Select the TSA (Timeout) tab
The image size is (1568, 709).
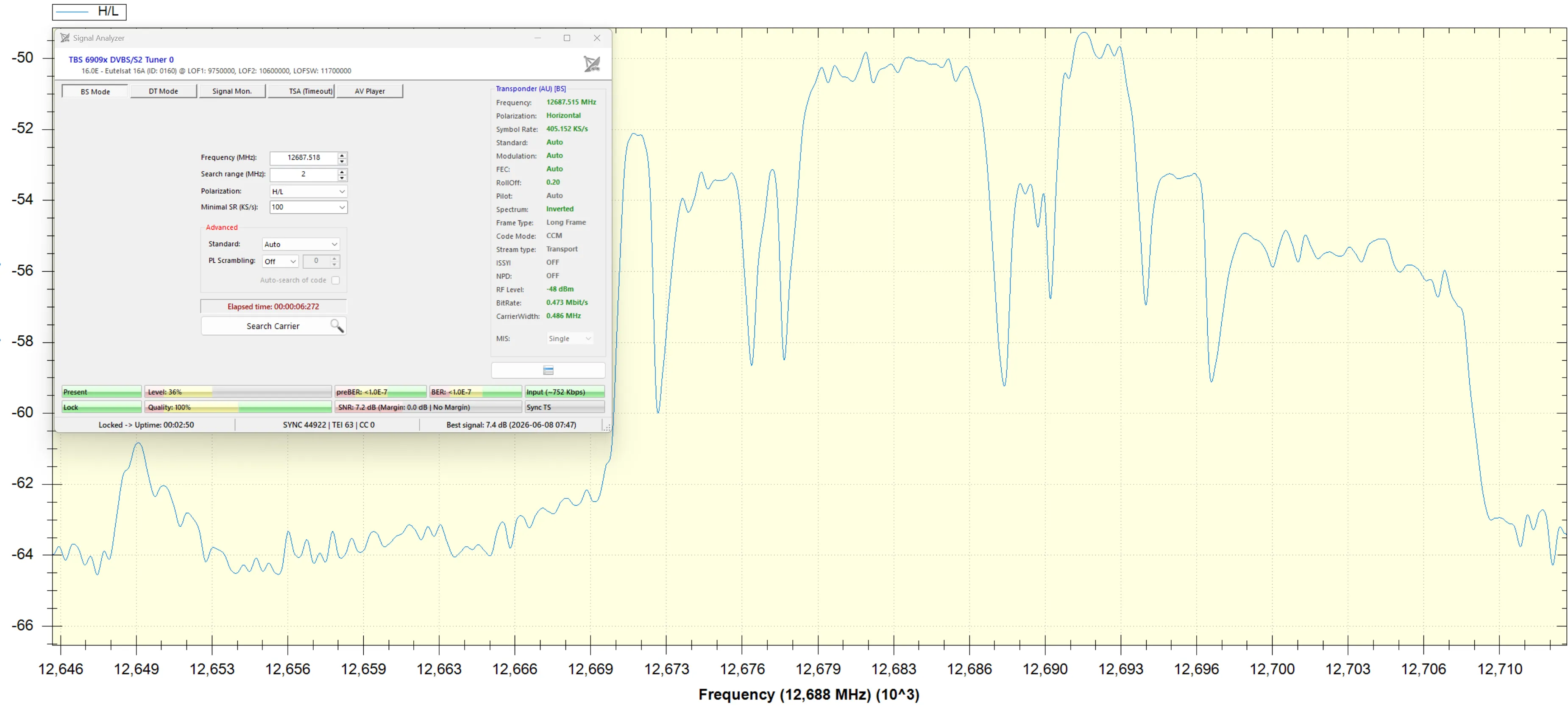[x=302, y=91]
